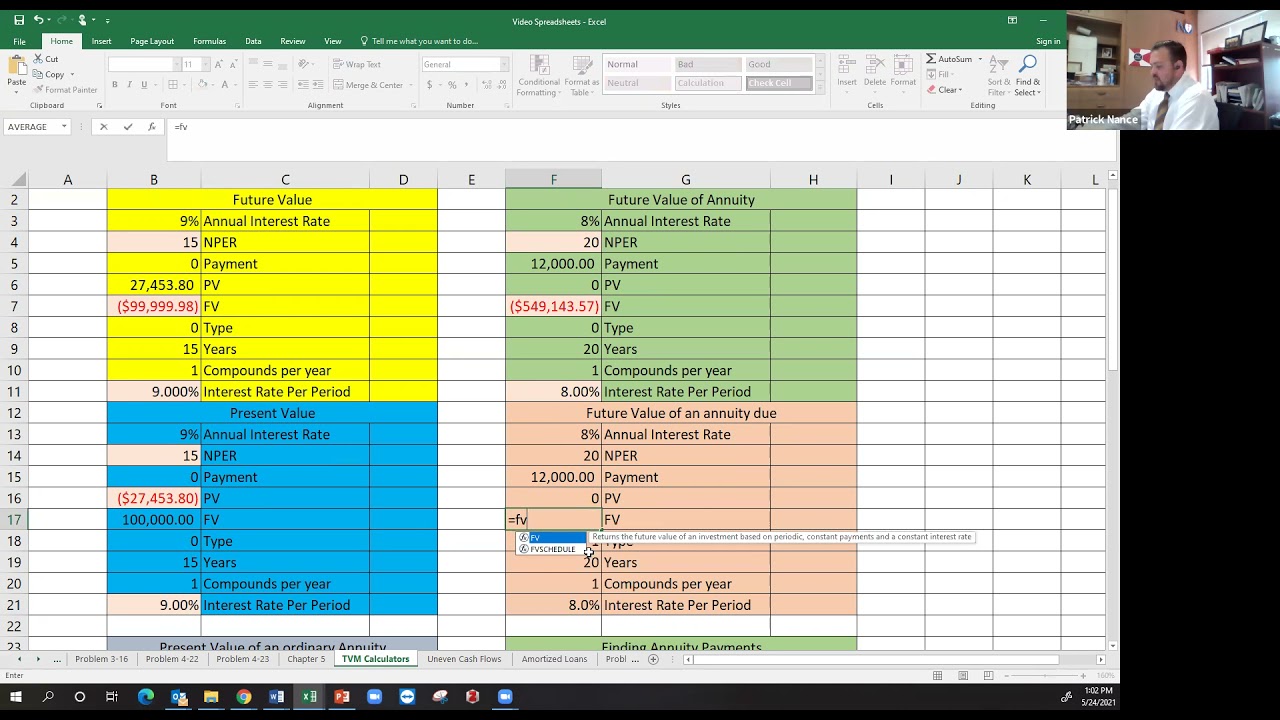Screen dimensions: 1280x720
Task: Select FVSCHEDULE from the autocomplete list
Action: [552, 549]
